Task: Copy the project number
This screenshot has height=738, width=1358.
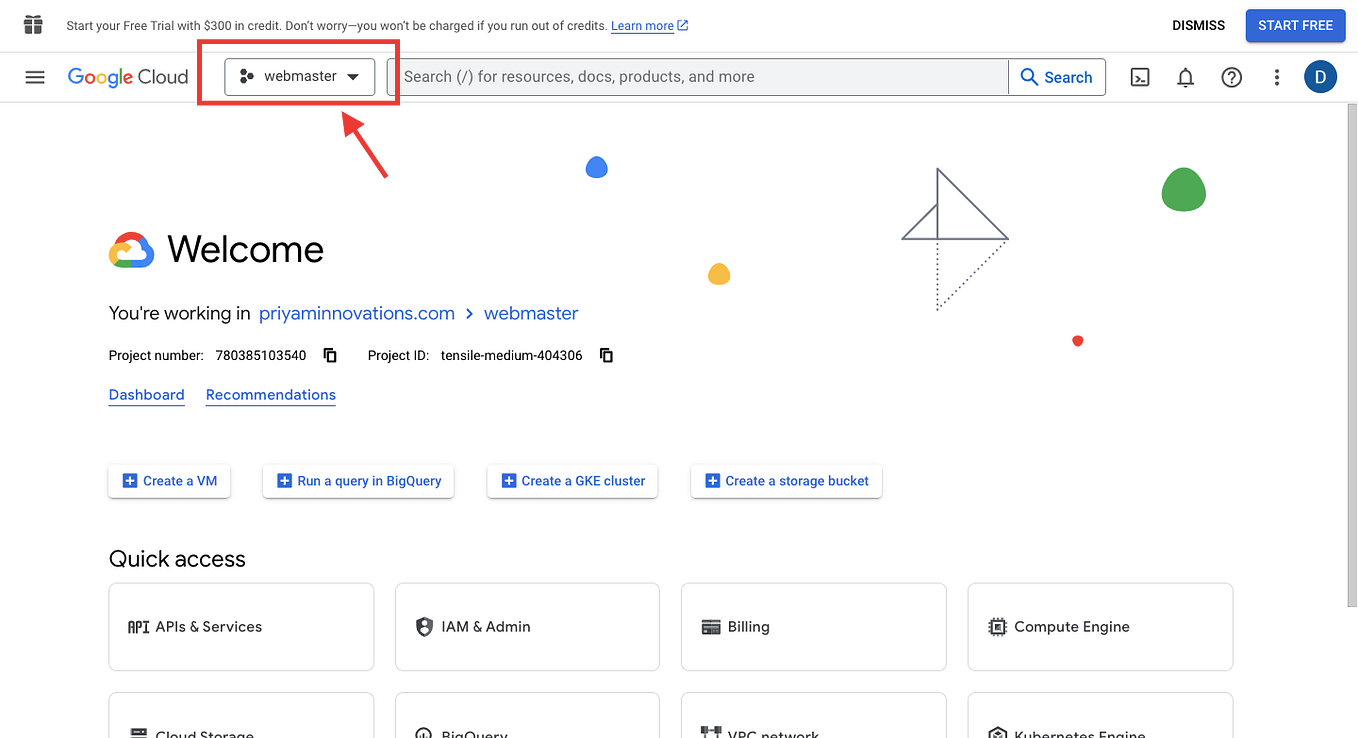Action: [329, 355]
